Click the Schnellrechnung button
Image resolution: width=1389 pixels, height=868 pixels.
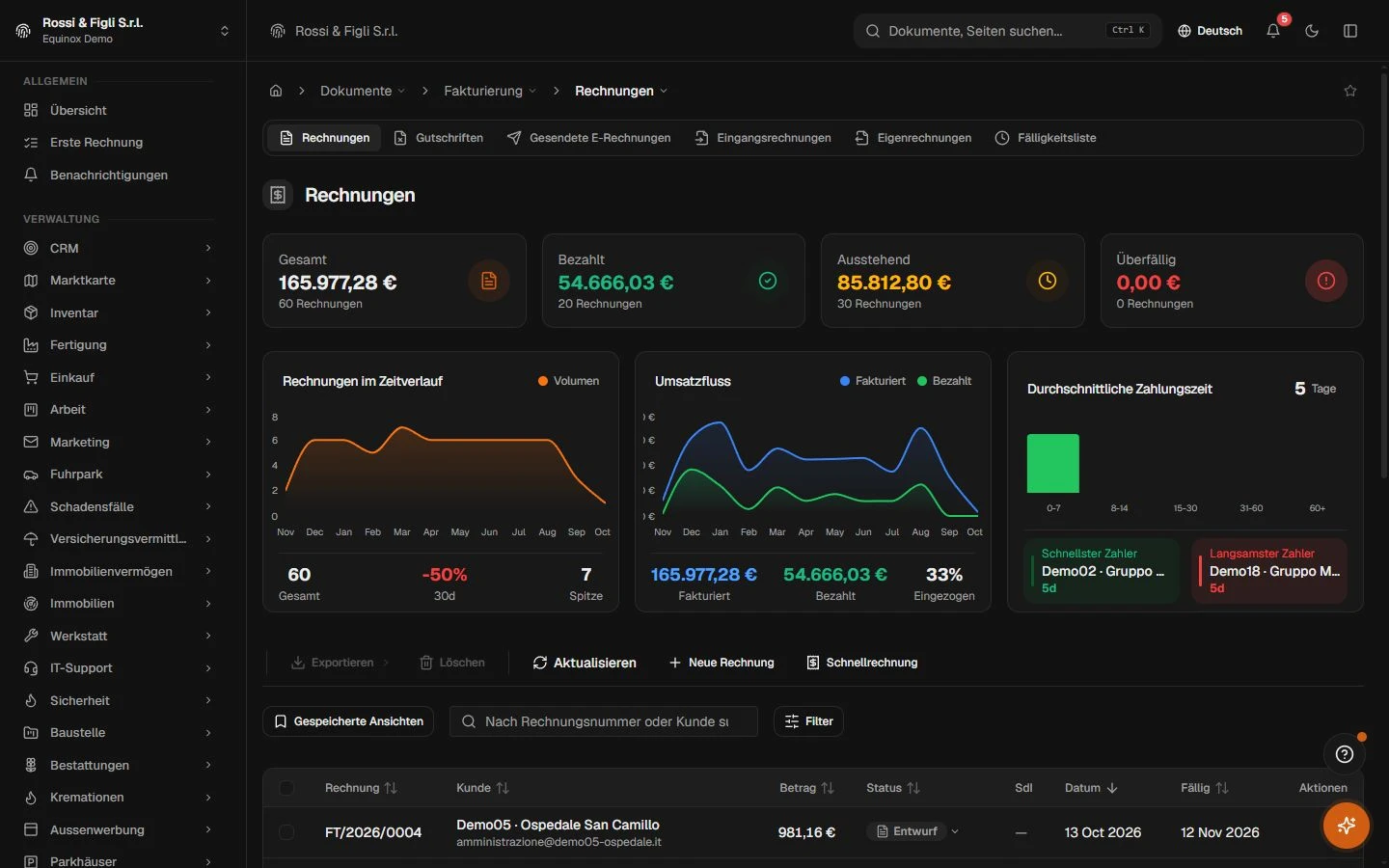click(x=862, y=663)
